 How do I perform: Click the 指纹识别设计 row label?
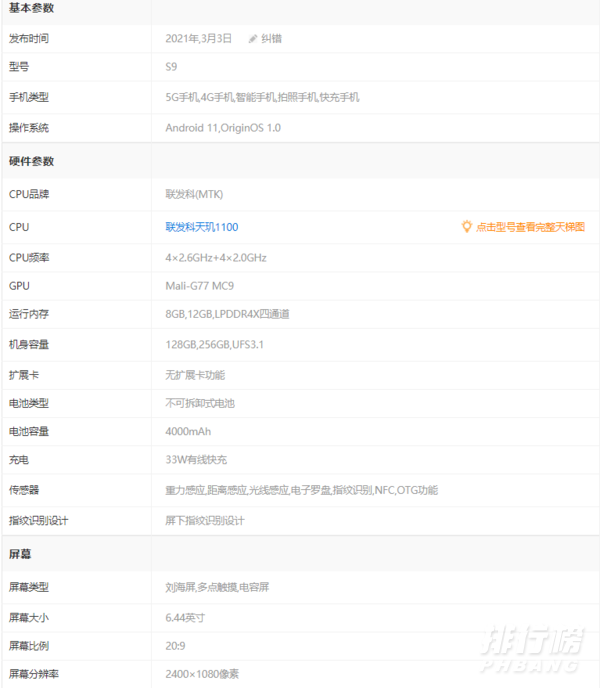(x=39, y=520)
